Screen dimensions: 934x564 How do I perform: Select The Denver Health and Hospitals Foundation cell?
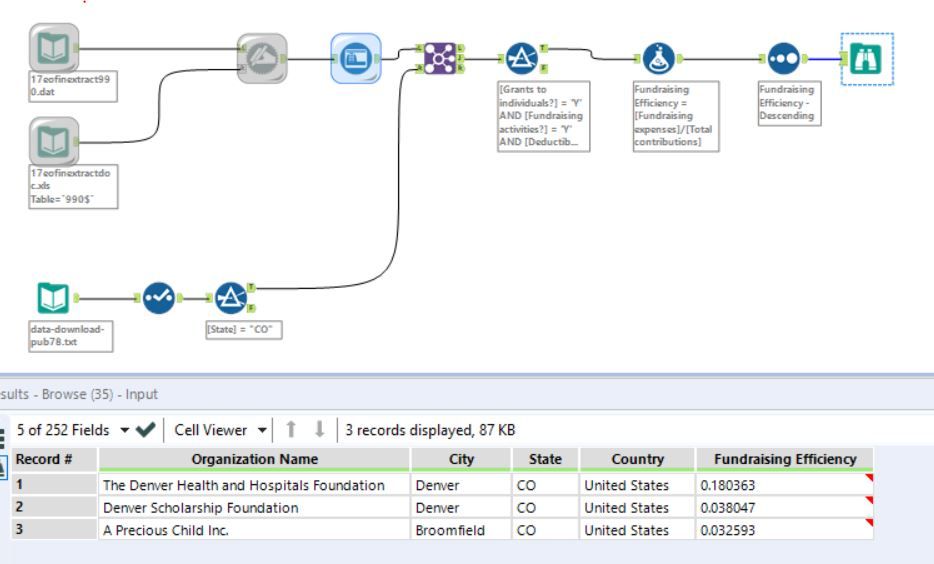(x=254, y=485)
